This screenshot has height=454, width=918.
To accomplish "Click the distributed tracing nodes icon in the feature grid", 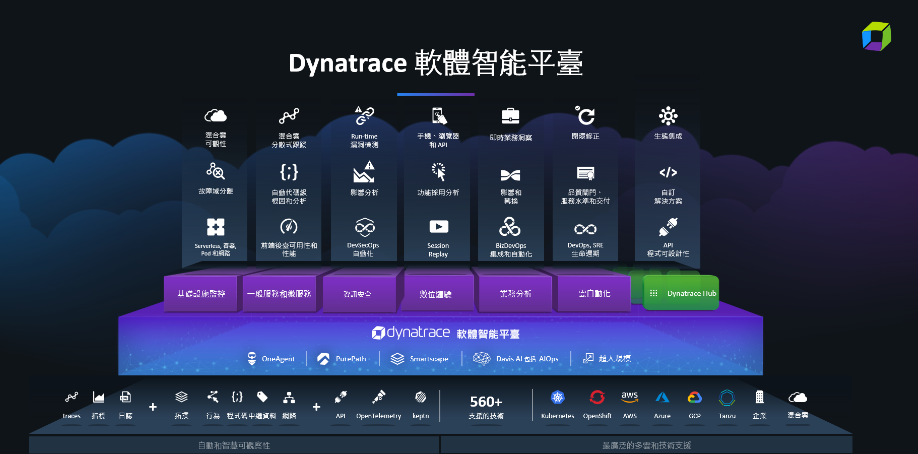I will tap(289, 116).
